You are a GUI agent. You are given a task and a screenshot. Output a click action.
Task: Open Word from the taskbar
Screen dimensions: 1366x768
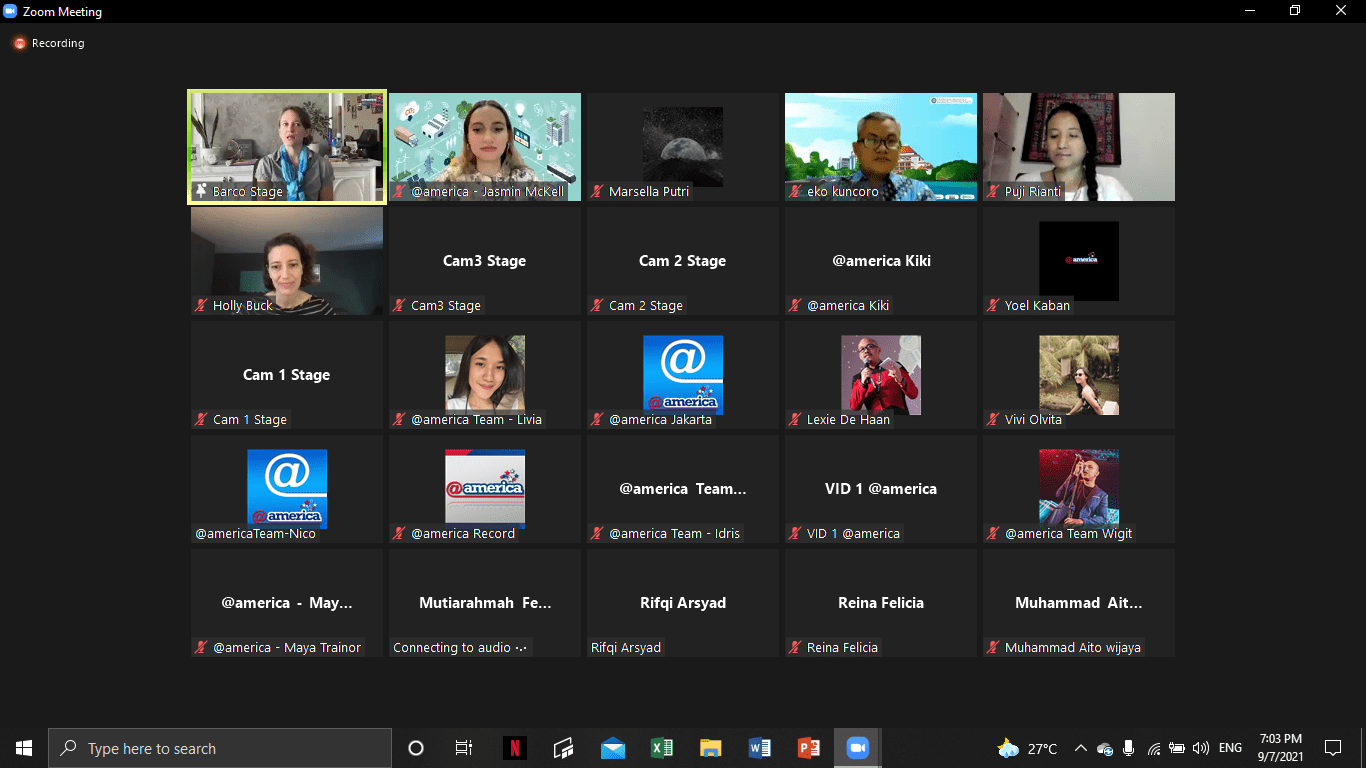pyautogui.click(x=759, y=748)
